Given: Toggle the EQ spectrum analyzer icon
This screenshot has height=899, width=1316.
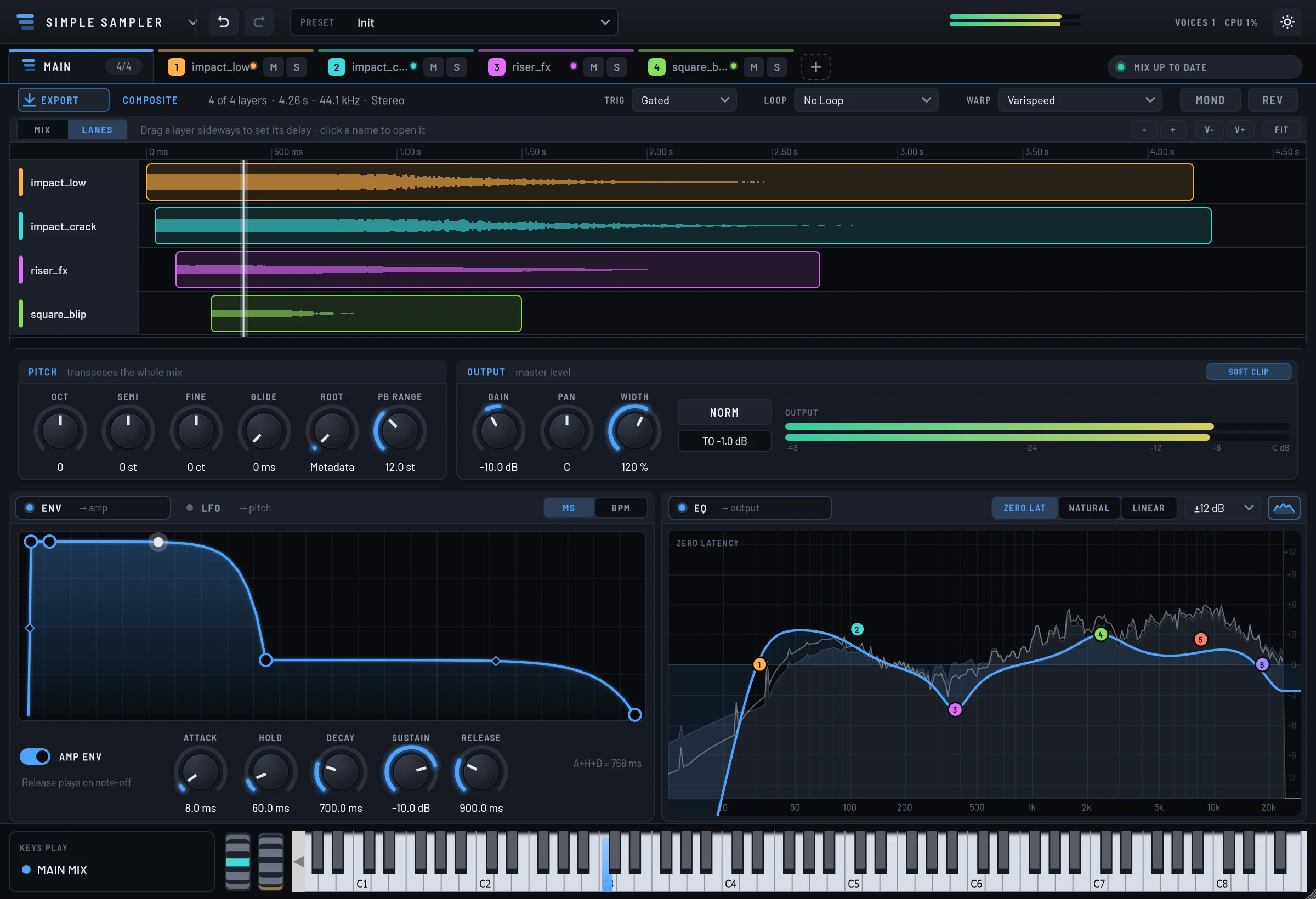Looking at the screenshot, I should coord(1284,508).
